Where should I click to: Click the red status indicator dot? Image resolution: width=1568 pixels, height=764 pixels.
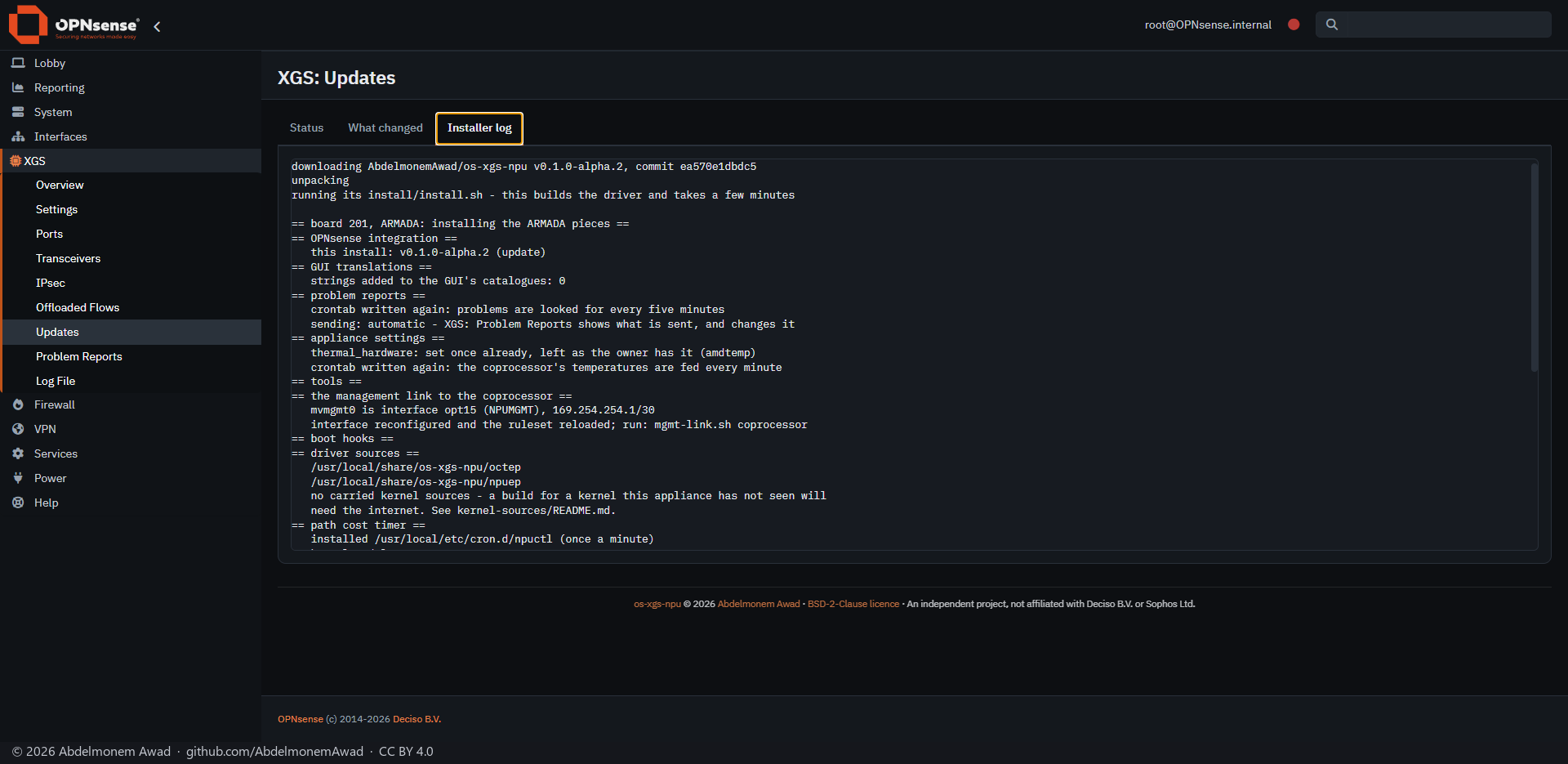click(1294, 25)
